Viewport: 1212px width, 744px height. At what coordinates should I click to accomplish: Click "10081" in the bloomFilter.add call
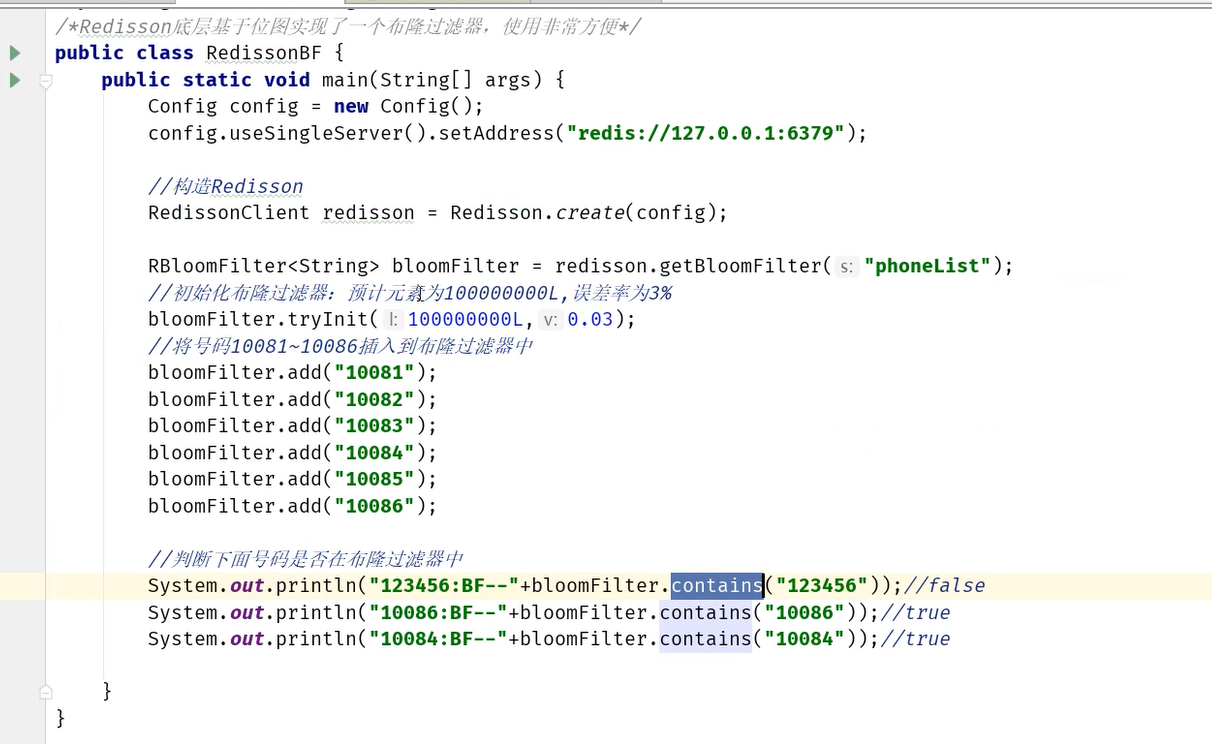(x=375, y=373)
